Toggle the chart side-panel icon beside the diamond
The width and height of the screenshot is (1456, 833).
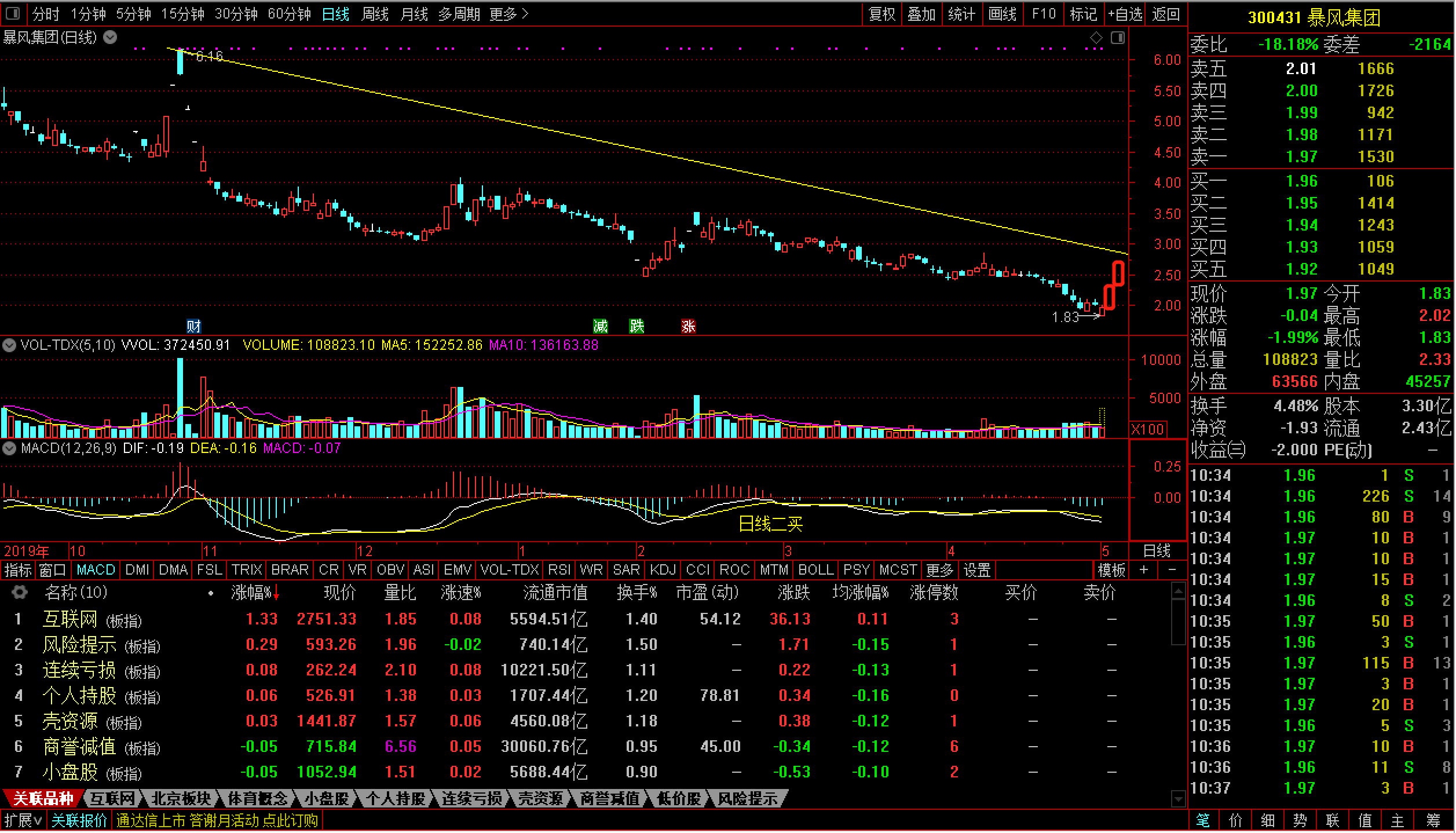[x=1118, y=38]
